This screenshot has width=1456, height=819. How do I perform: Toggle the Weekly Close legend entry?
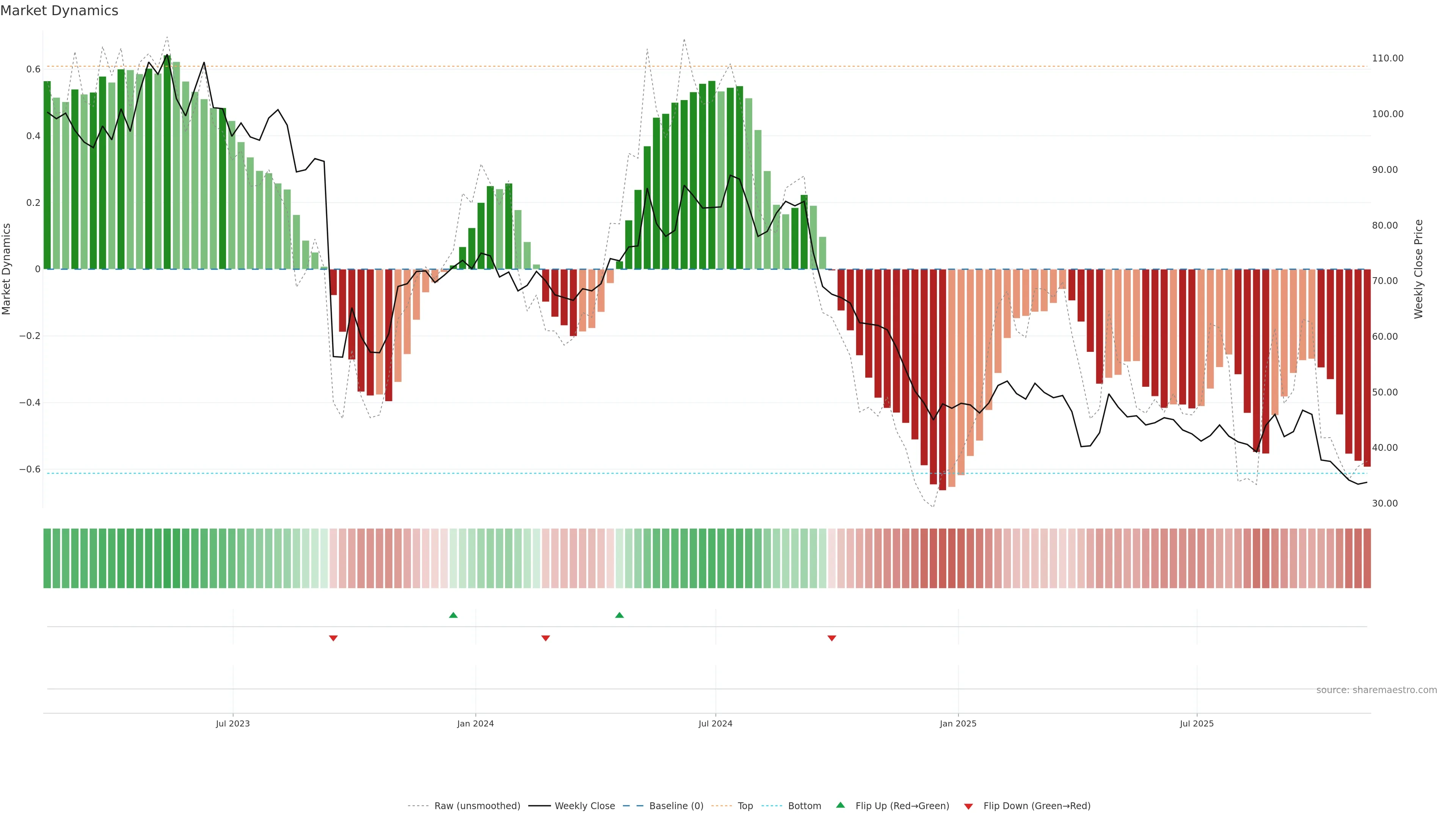584,806
